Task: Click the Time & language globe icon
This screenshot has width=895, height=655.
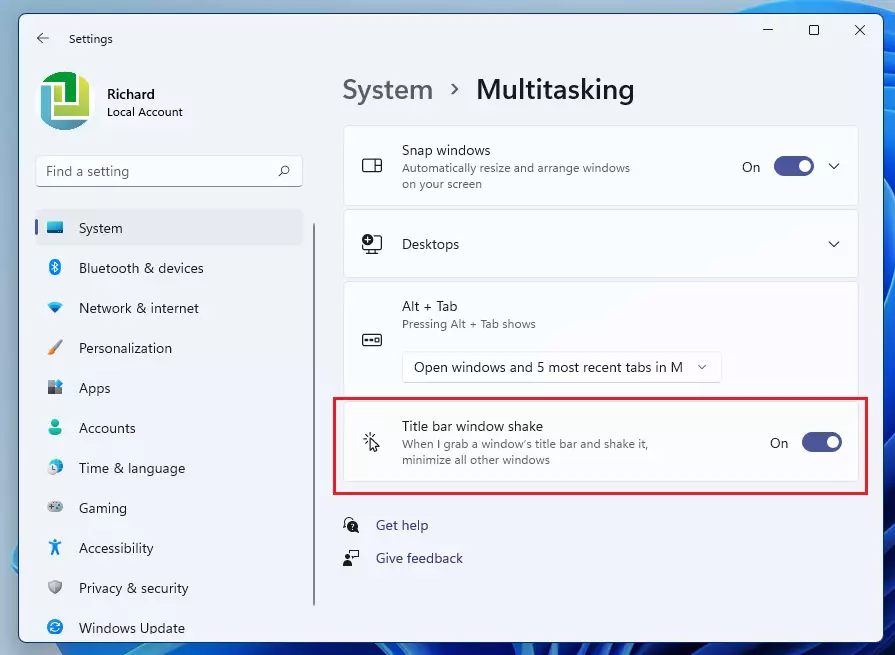Action: 55,467
